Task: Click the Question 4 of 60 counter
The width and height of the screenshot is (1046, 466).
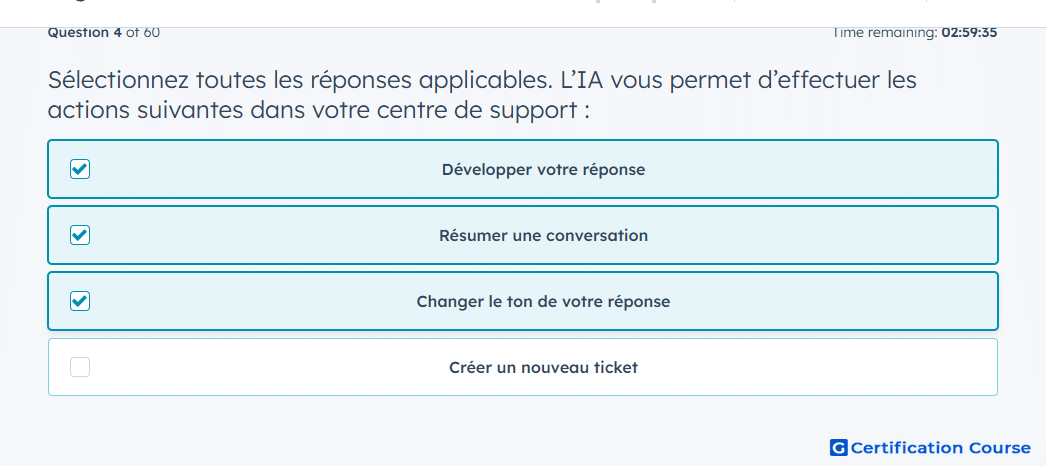Action: [103, 33]
